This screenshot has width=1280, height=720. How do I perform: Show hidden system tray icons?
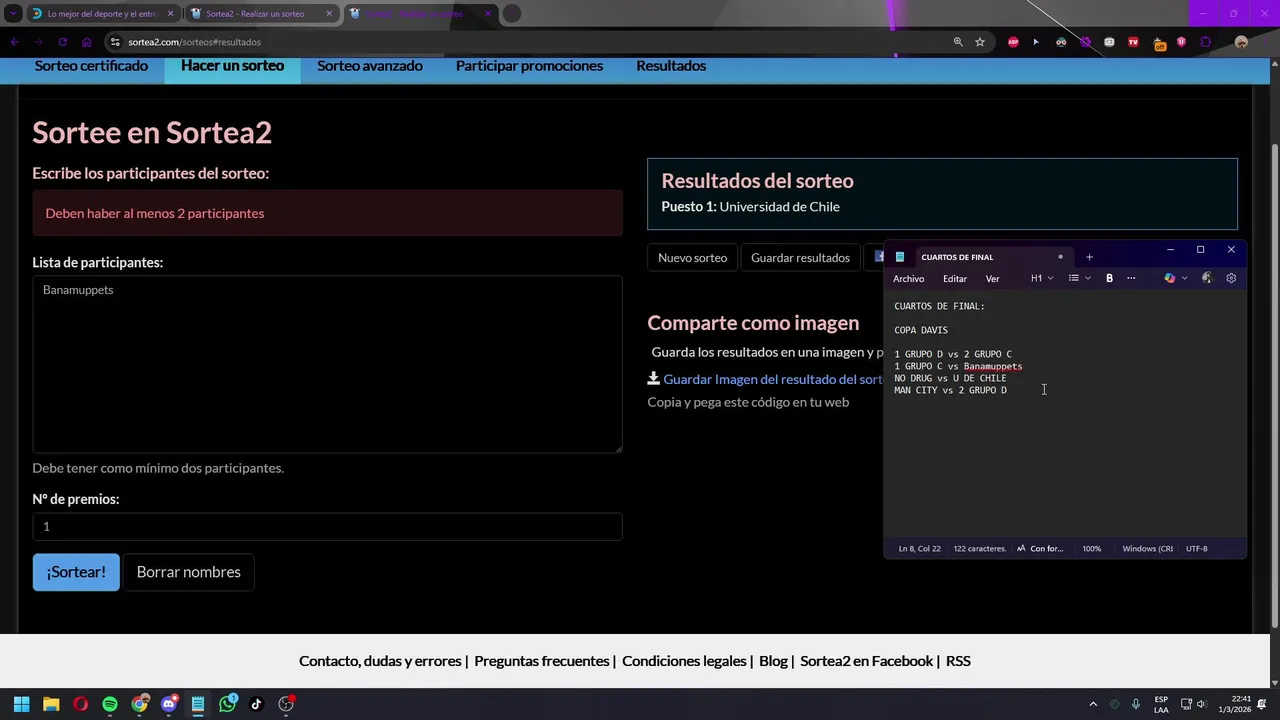(1093, 704)
